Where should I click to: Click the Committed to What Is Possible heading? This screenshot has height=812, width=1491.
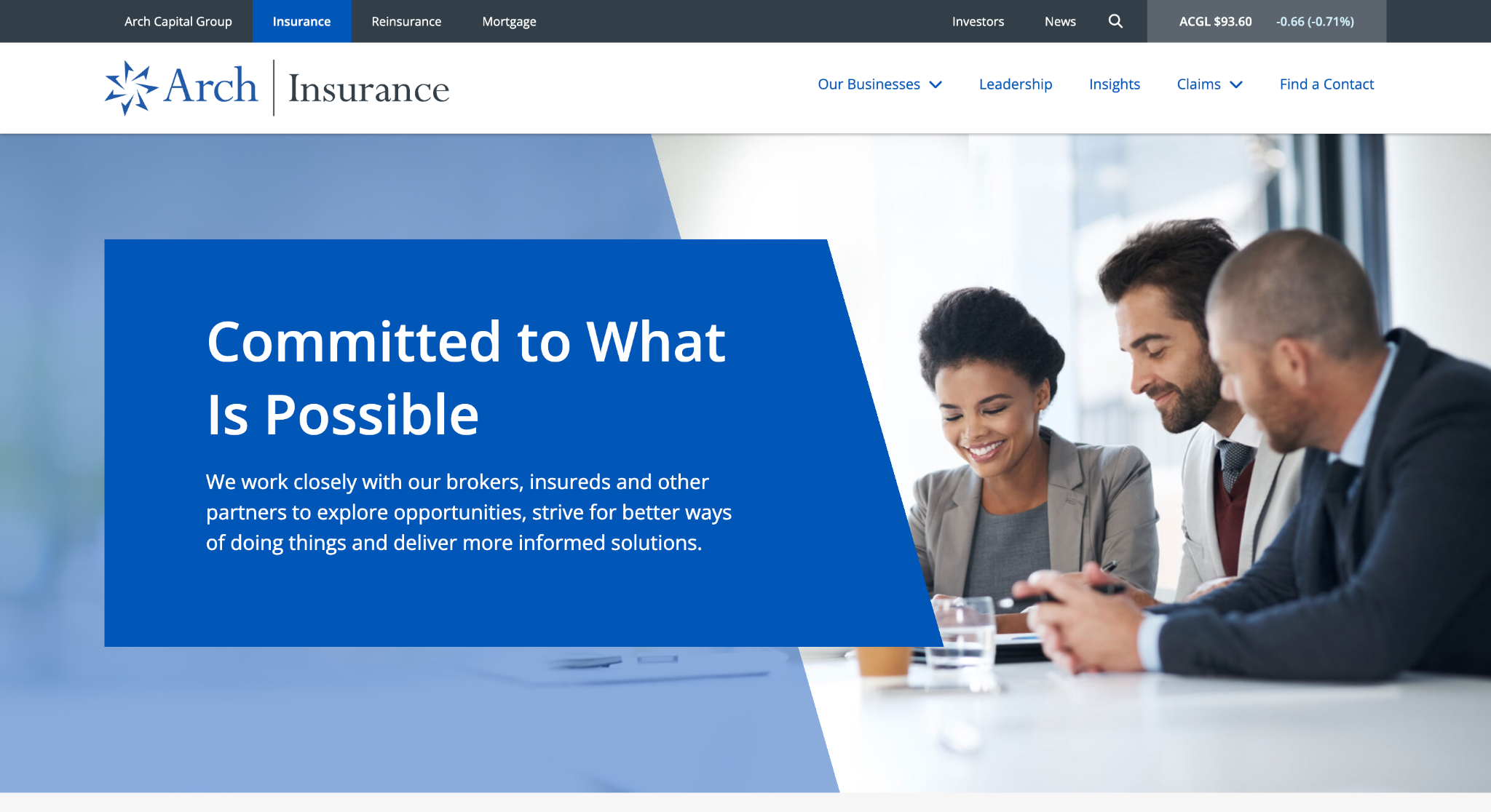[466, 378]
